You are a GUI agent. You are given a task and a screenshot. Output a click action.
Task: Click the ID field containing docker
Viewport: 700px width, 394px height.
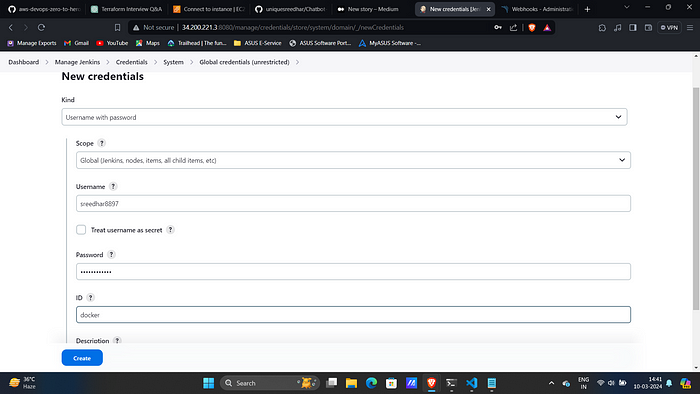[x=353, y=315]
